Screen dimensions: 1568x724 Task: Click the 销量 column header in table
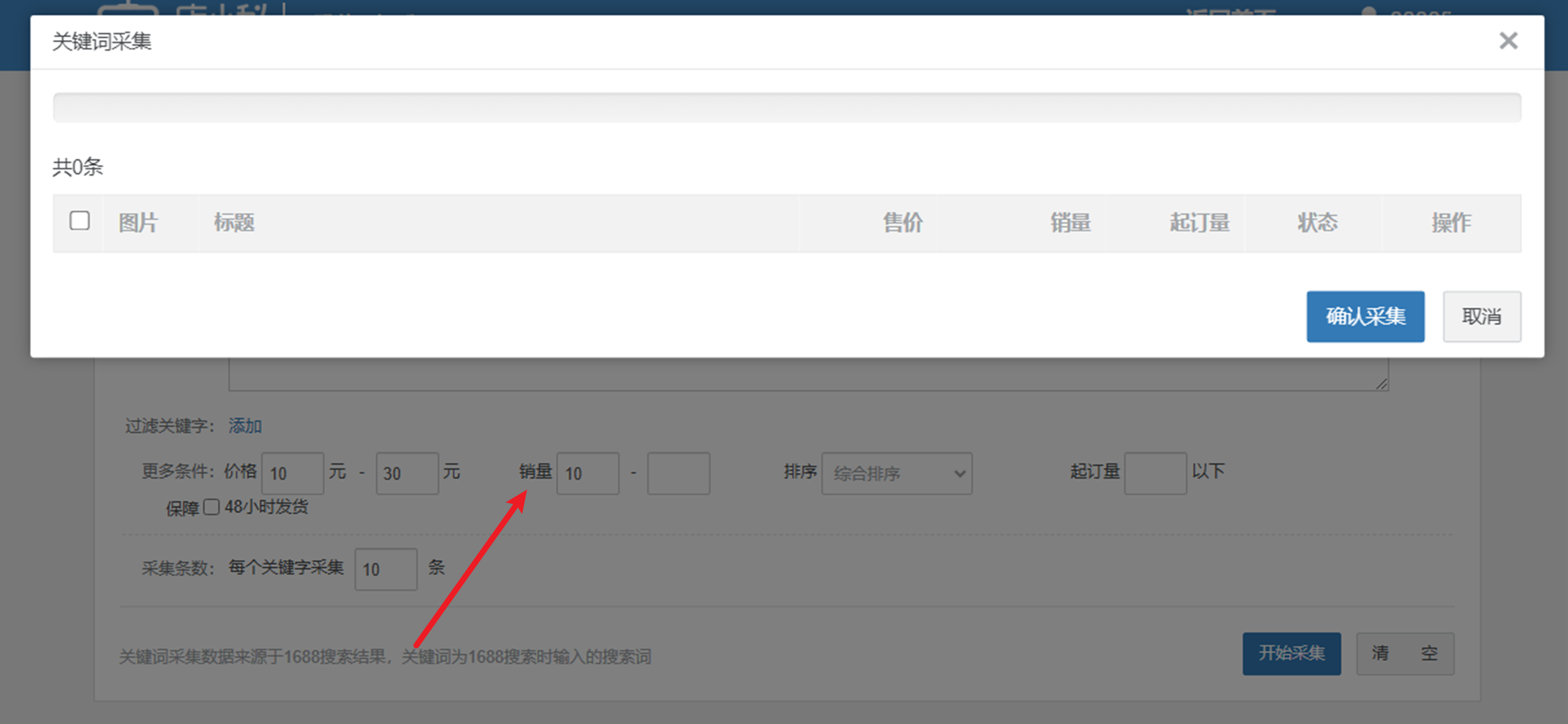point(1070,223)
